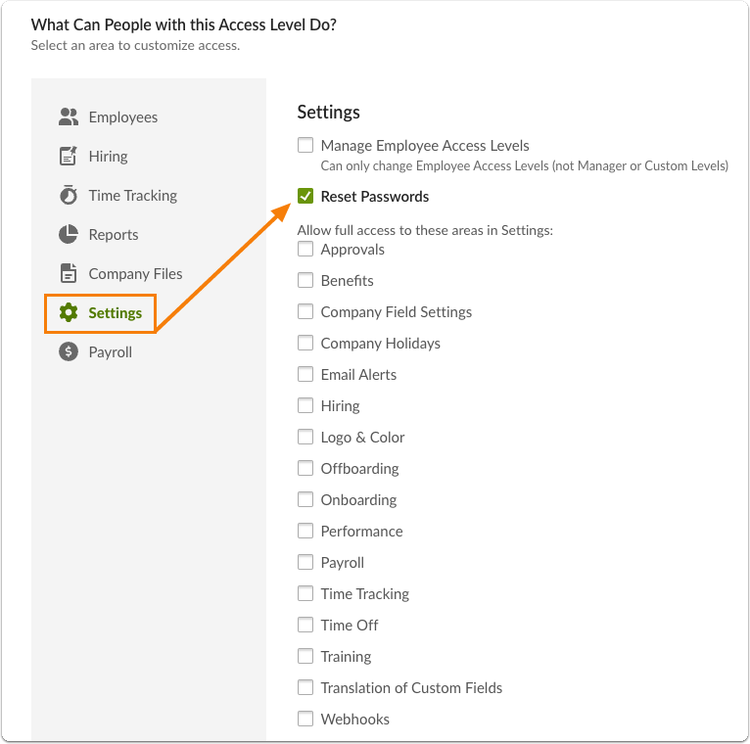Check Translation of Custom Fields option

tap(305, 687)
